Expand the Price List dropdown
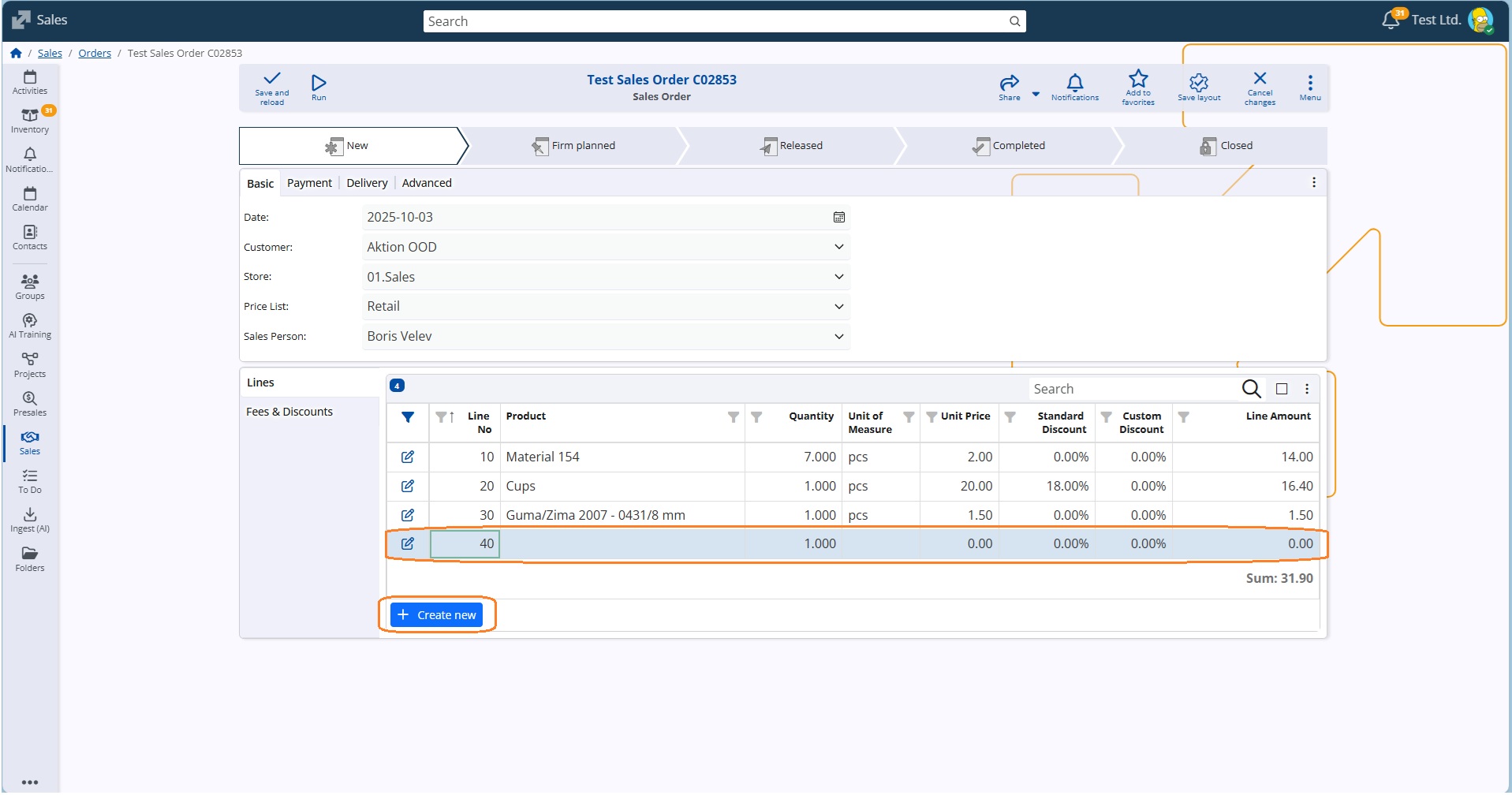 coord(839,306)
